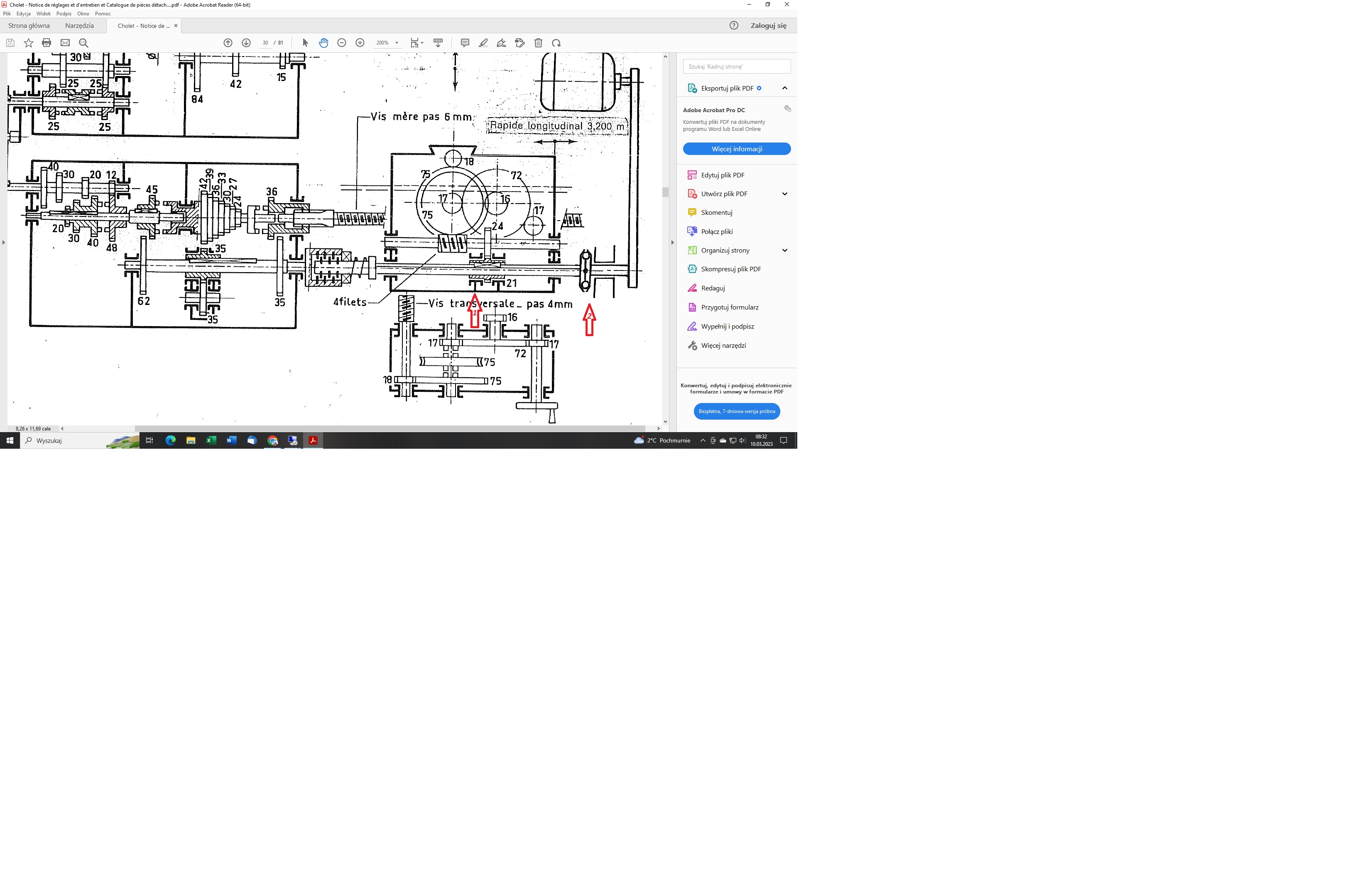Bookmark the document with the star icon
Screen dimensions: 1372x880
[29, 43]
